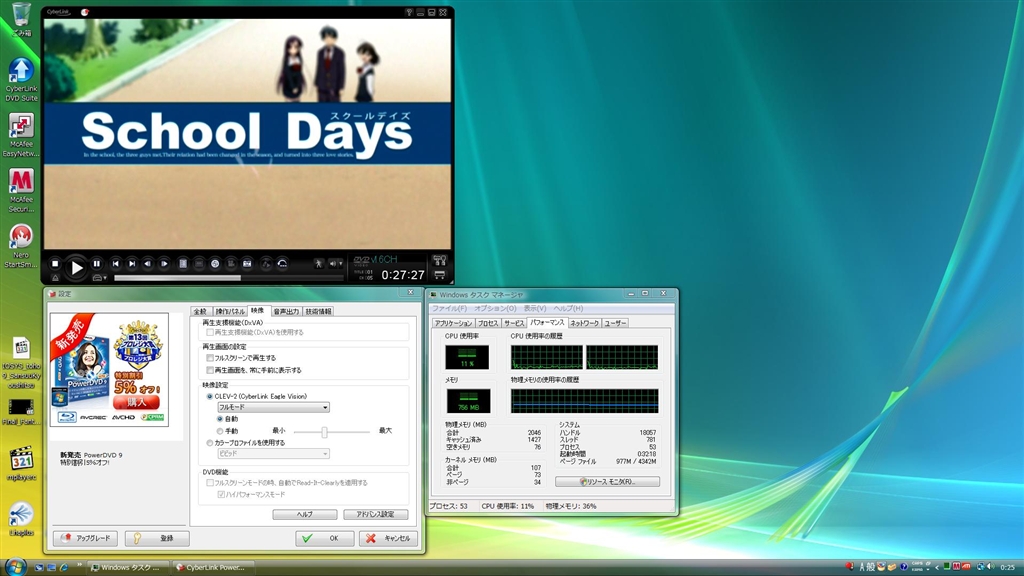Open the 全般 tab in settings dialog
This screenshot has width=1024, height=576.
[x=200, y=312]
